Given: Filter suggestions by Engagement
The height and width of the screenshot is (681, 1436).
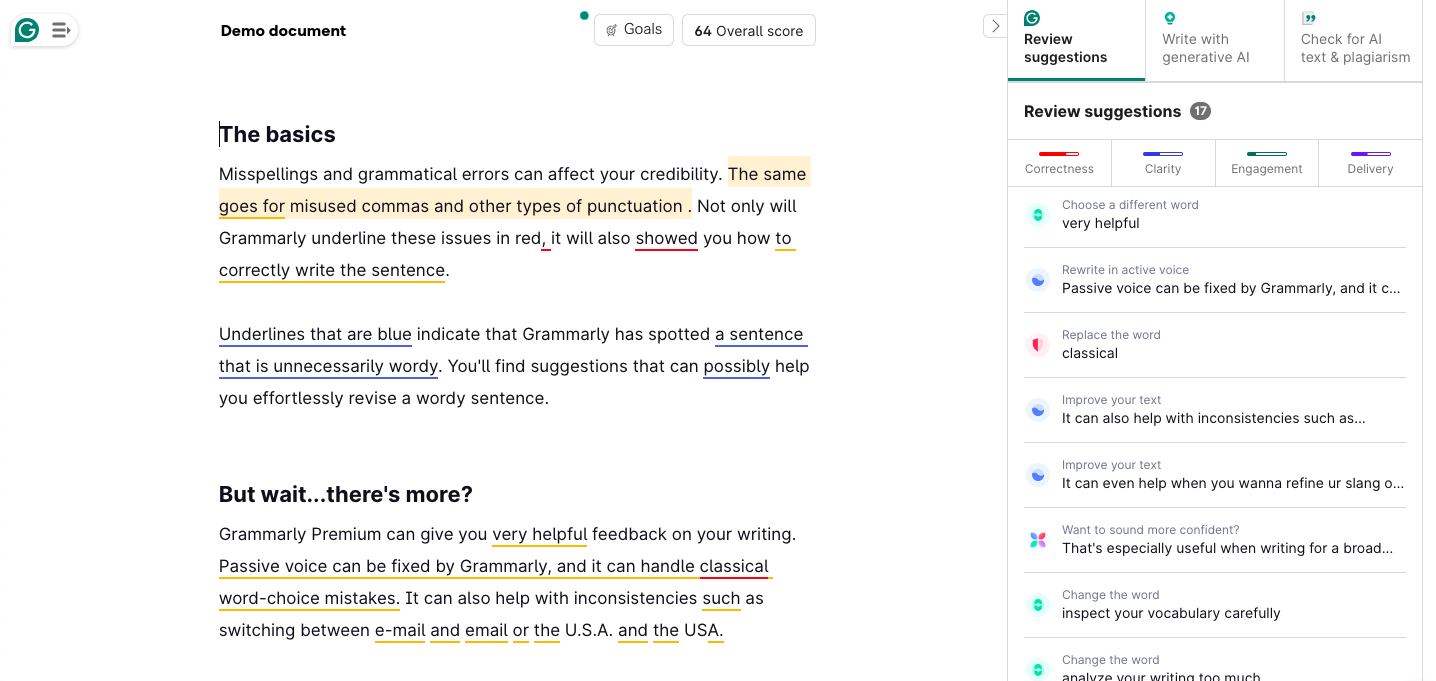Looking at the screenshot, I should [x=1267, y=162].
